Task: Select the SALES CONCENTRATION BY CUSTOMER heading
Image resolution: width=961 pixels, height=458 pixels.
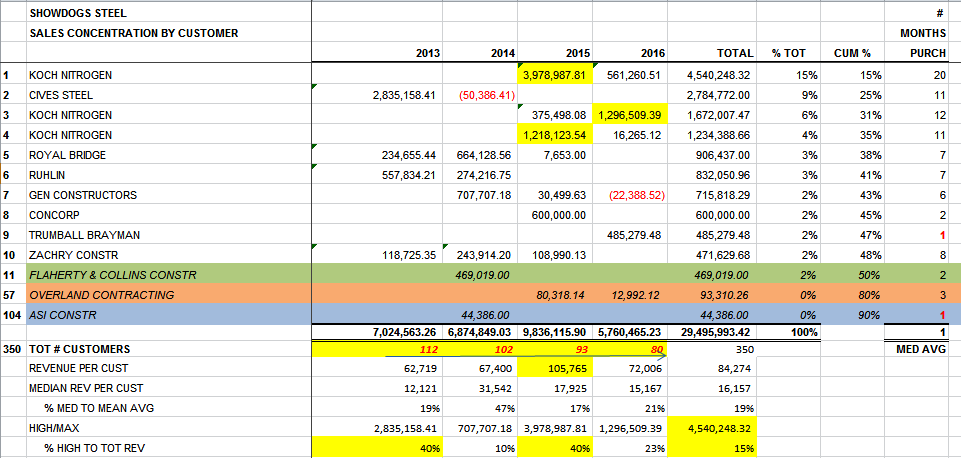Action: 169,33
